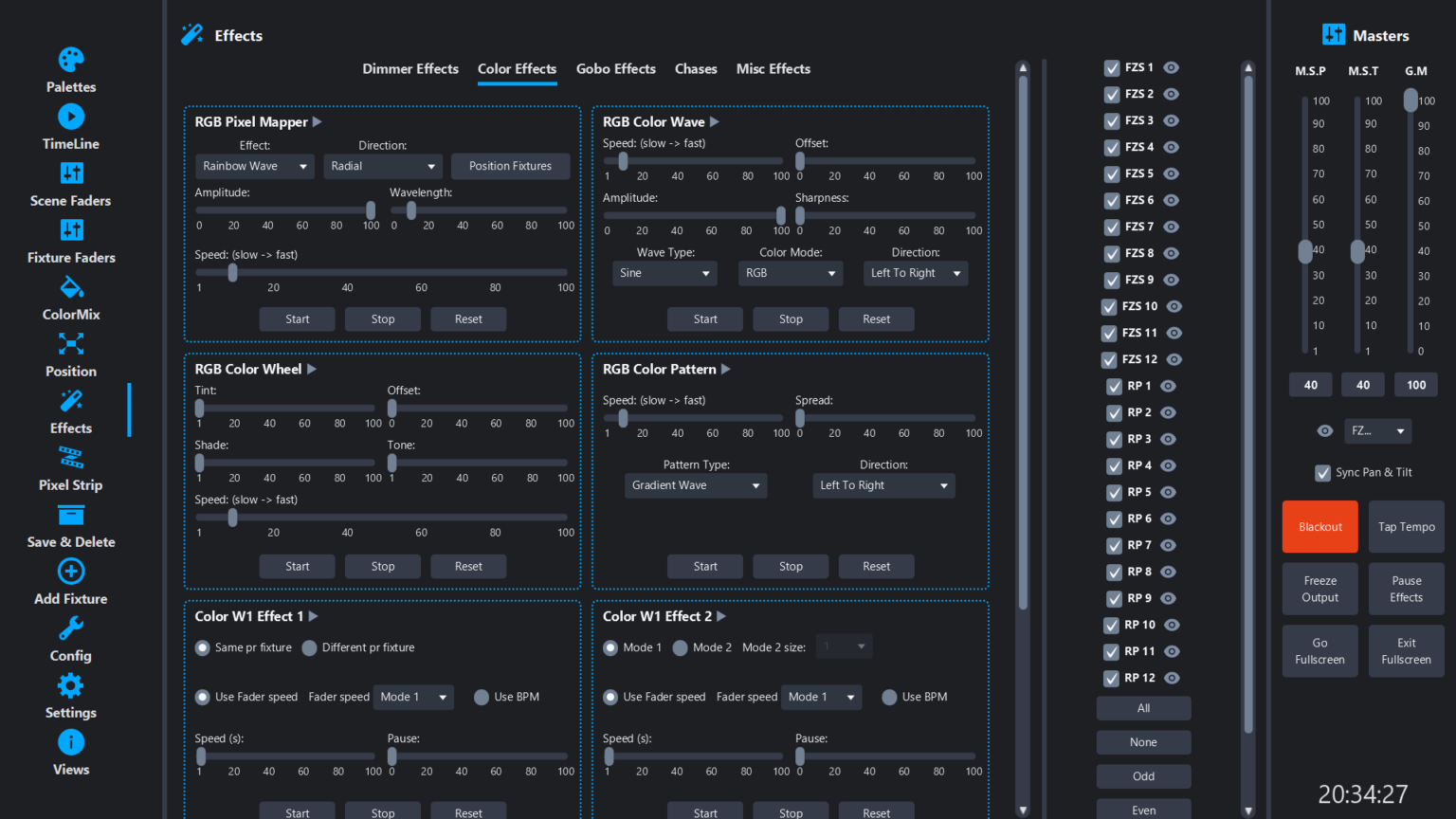Open the Pixel Strip icon
Viewport: 1456px width, 819px height.
click(x=71, y=458)
